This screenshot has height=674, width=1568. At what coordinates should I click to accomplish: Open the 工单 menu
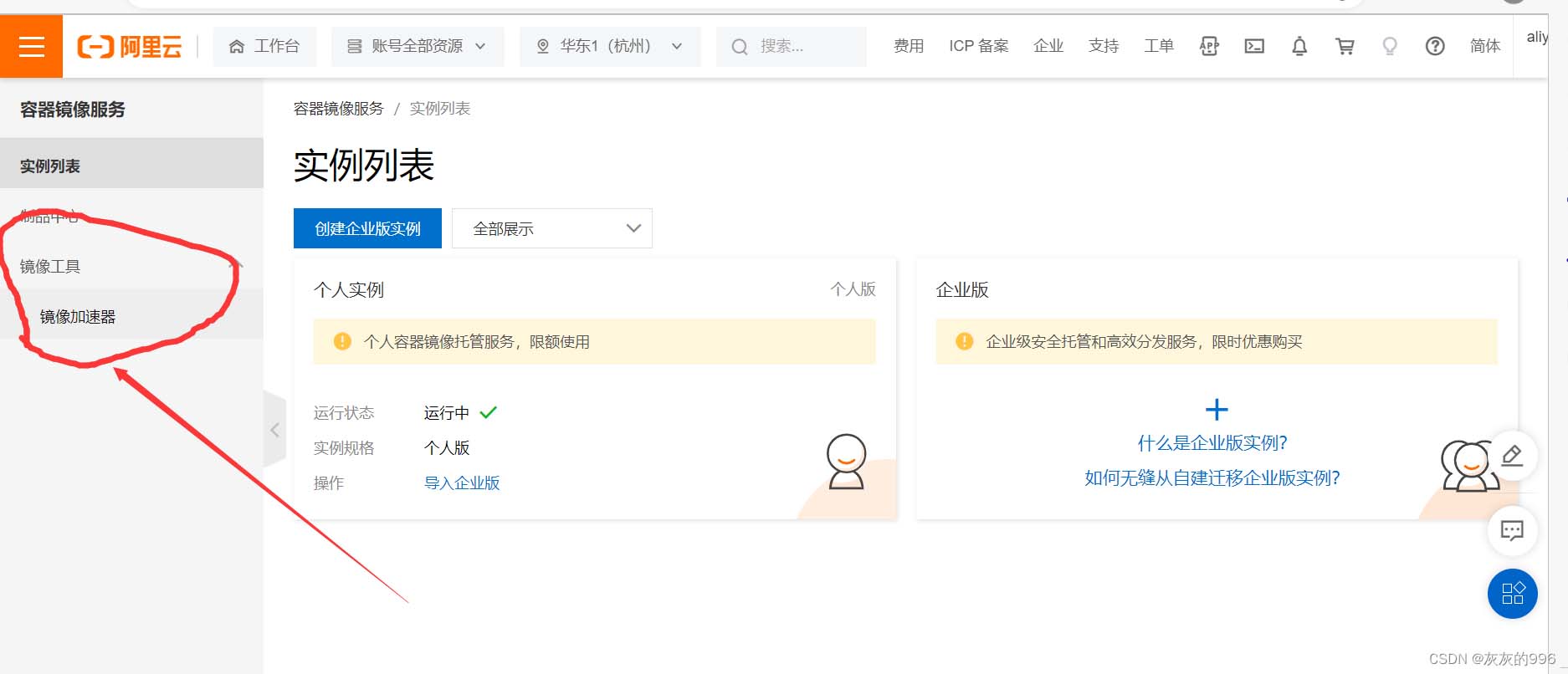point(1158,46)
